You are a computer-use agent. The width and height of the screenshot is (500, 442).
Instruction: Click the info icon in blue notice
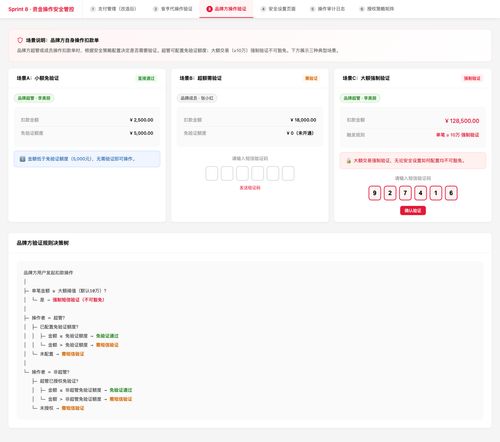point(22,159)
